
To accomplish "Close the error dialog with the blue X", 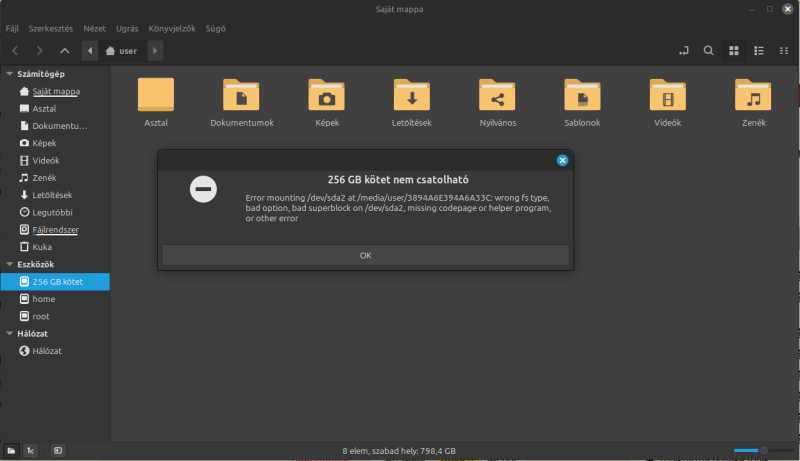I will click(x=562, y=161).
